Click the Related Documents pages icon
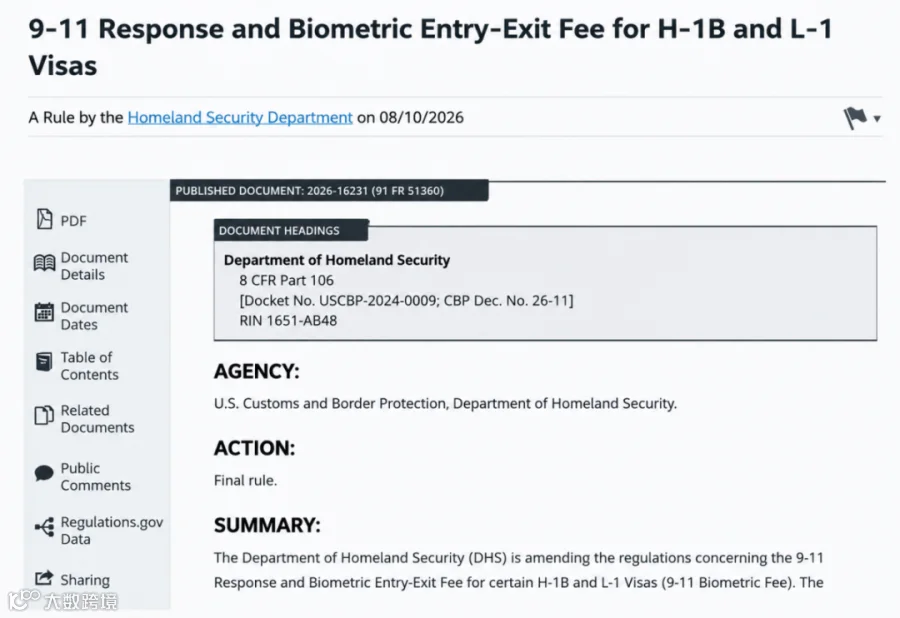Screen dimensions: 900x618 (x=44, y=415)
